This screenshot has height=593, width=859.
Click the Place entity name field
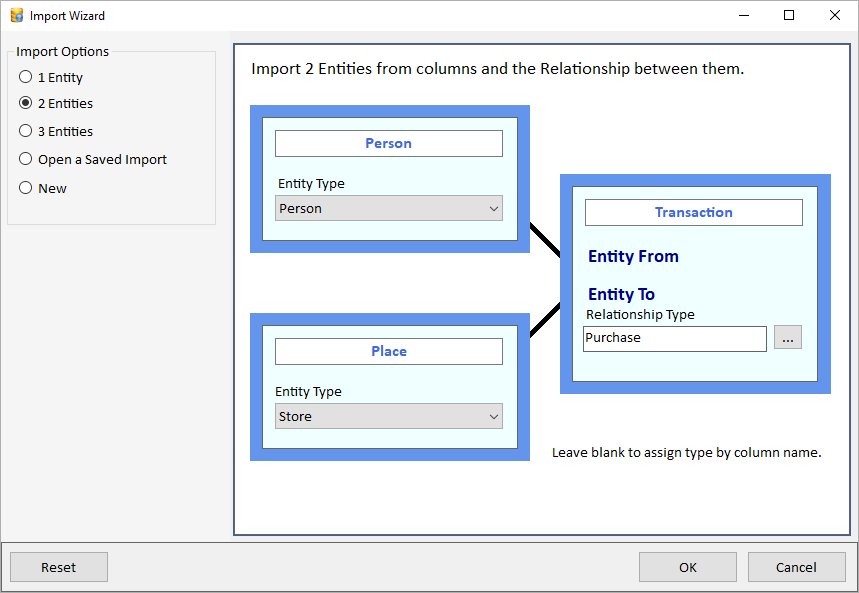[388, 351]
